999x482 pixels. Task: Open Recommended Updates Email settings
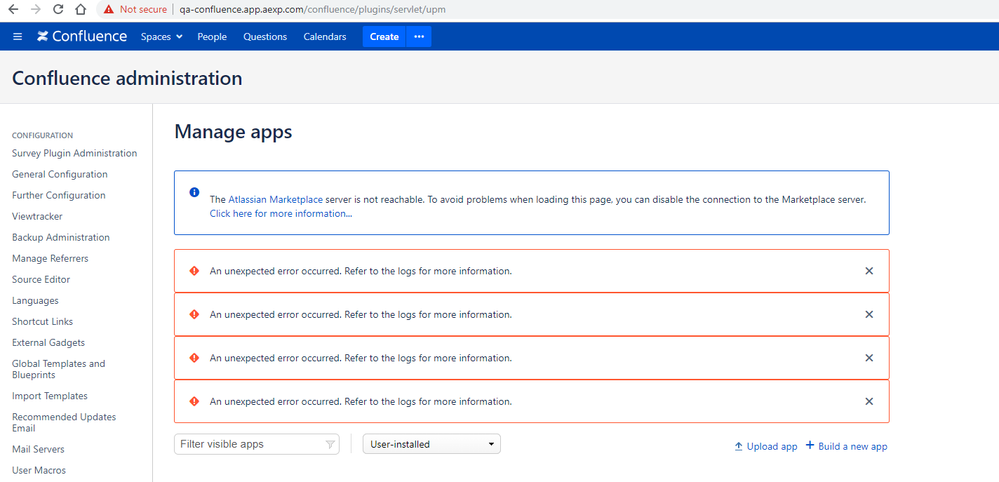[x=64, y=423]
